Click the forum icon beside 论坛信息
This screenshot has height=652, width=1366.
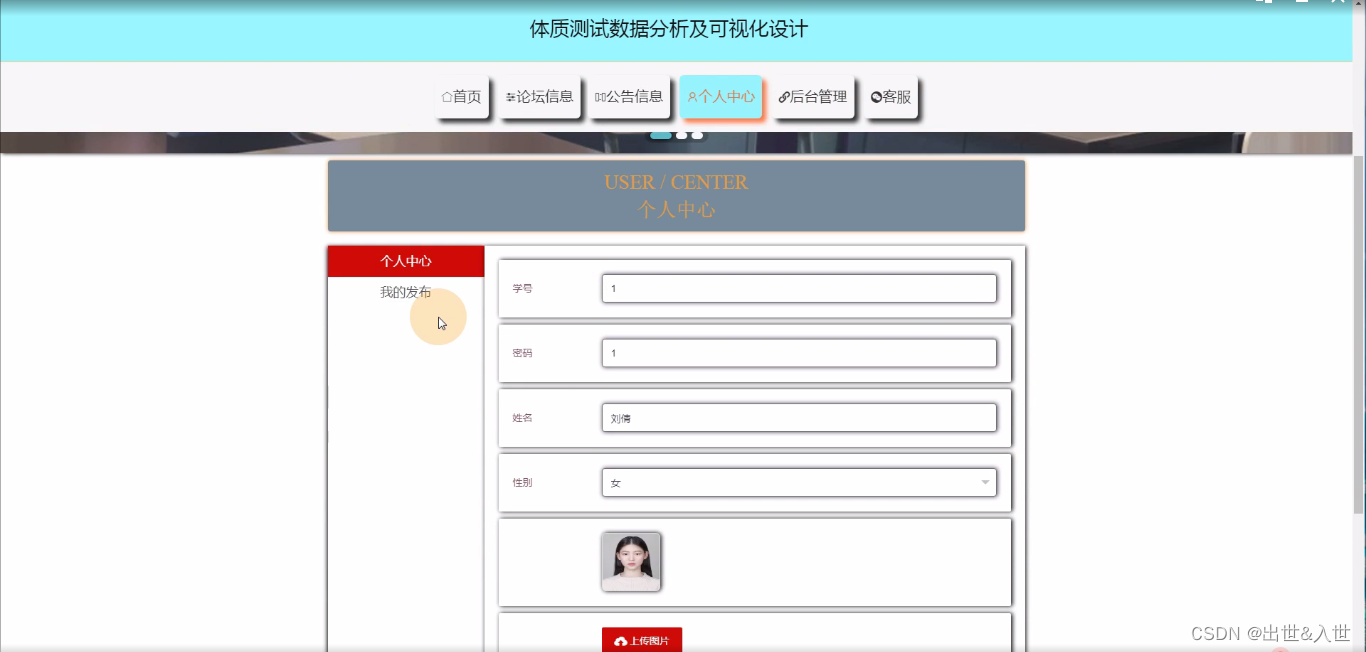511,97
